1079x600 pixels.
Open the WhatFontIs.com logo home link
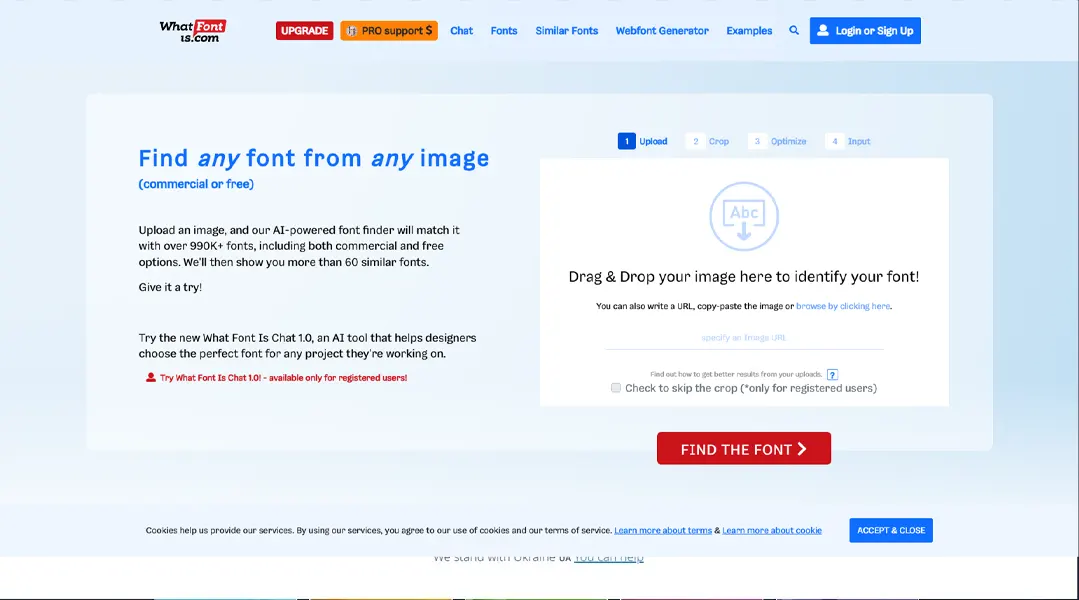tap(193, 31)
